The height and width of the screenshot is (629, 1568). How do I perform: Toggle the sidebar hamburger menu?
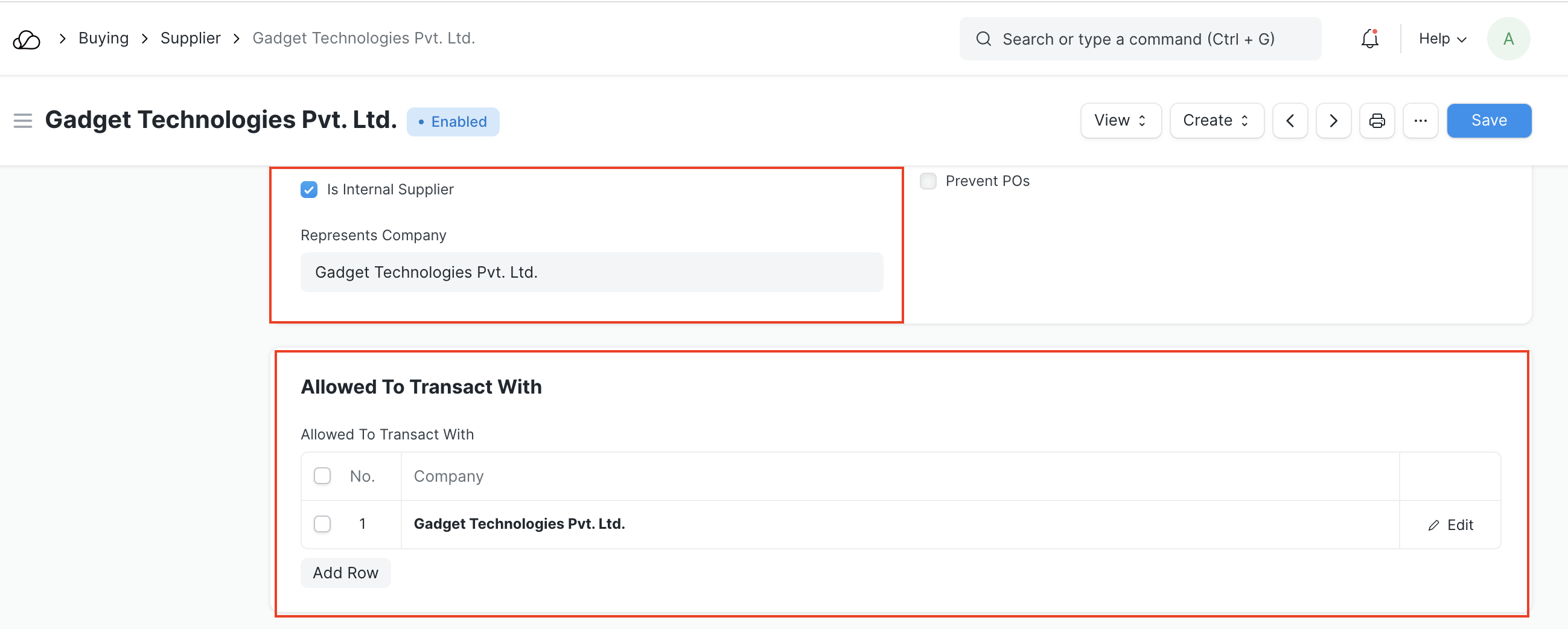coord(22,121)
